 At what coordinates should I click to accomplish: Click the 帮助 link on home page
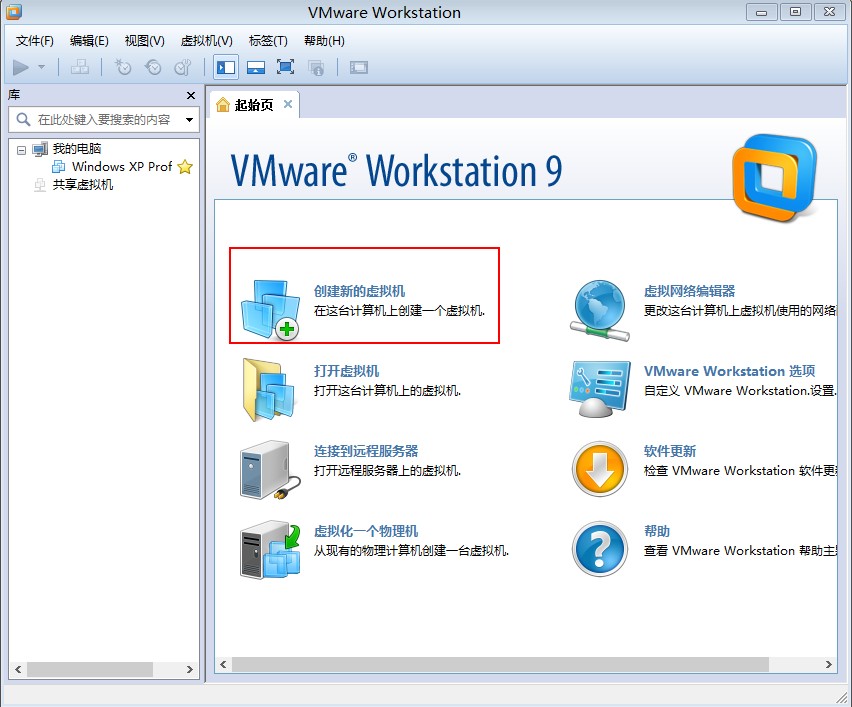[x=656, y=531]
